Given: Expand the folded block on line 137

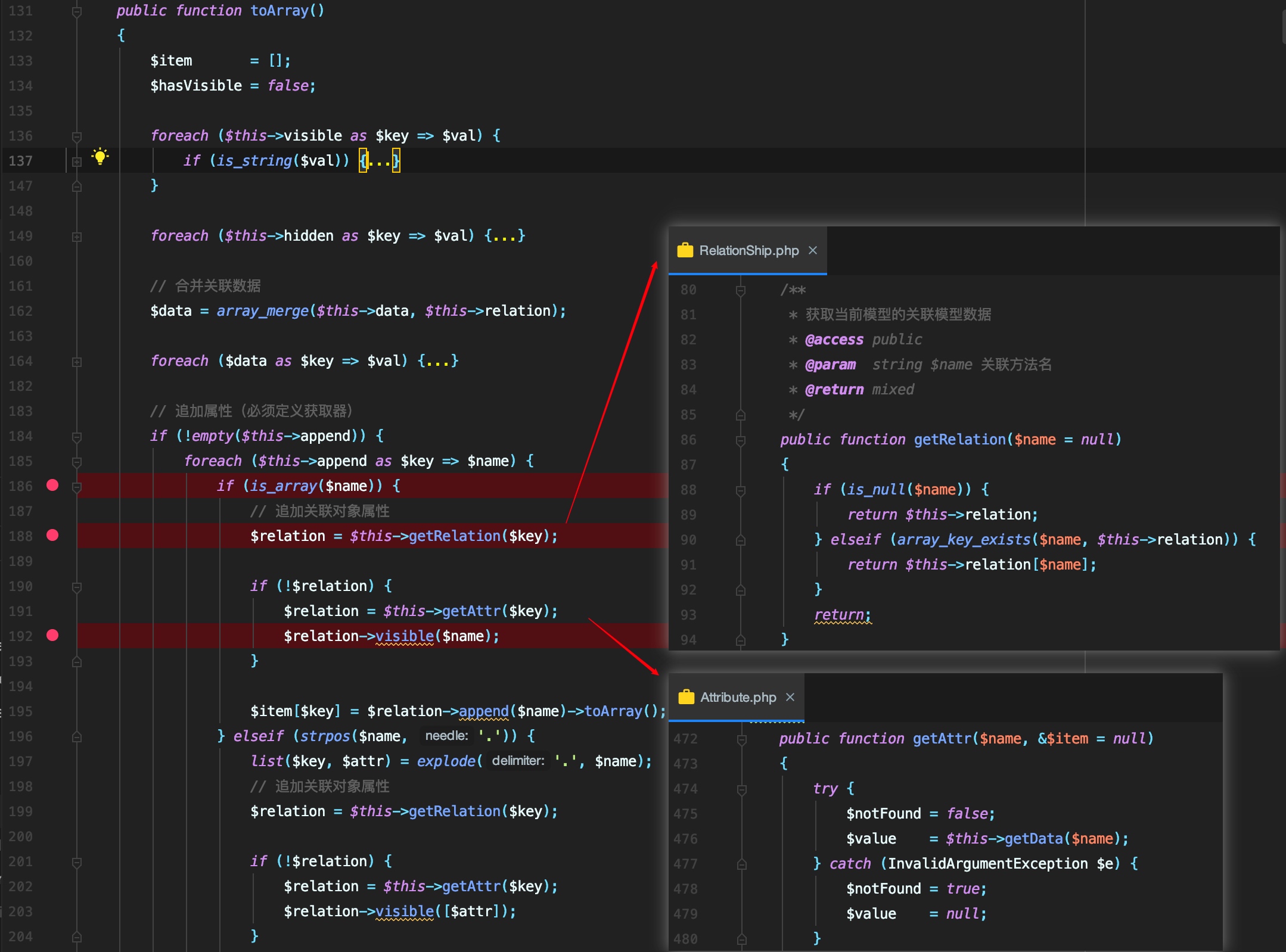Looking at the screenshot, I should point(77,161).
